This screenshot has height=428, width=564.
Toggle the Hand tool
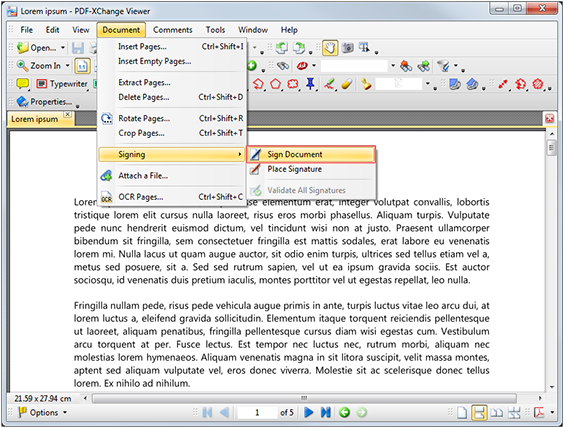coord(330,47)
